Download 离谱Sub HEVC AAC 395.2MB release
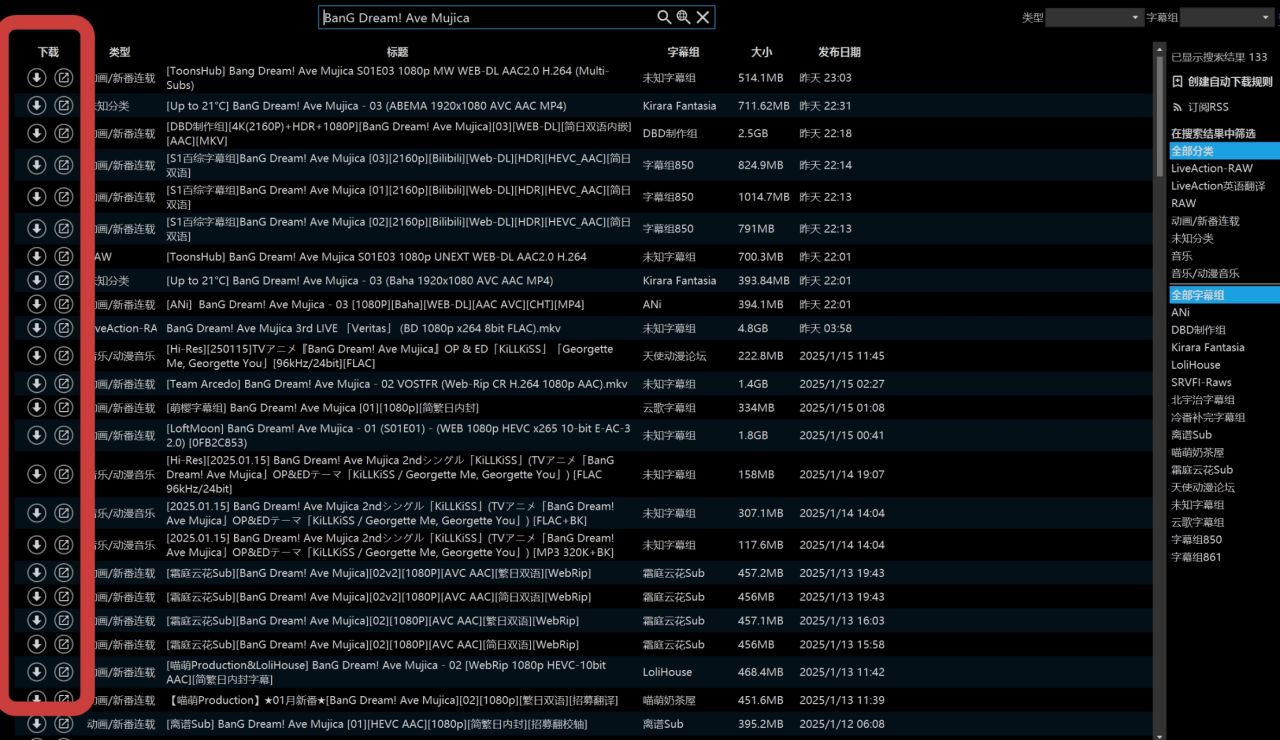1280x740 pixels. tap(37, 723)
